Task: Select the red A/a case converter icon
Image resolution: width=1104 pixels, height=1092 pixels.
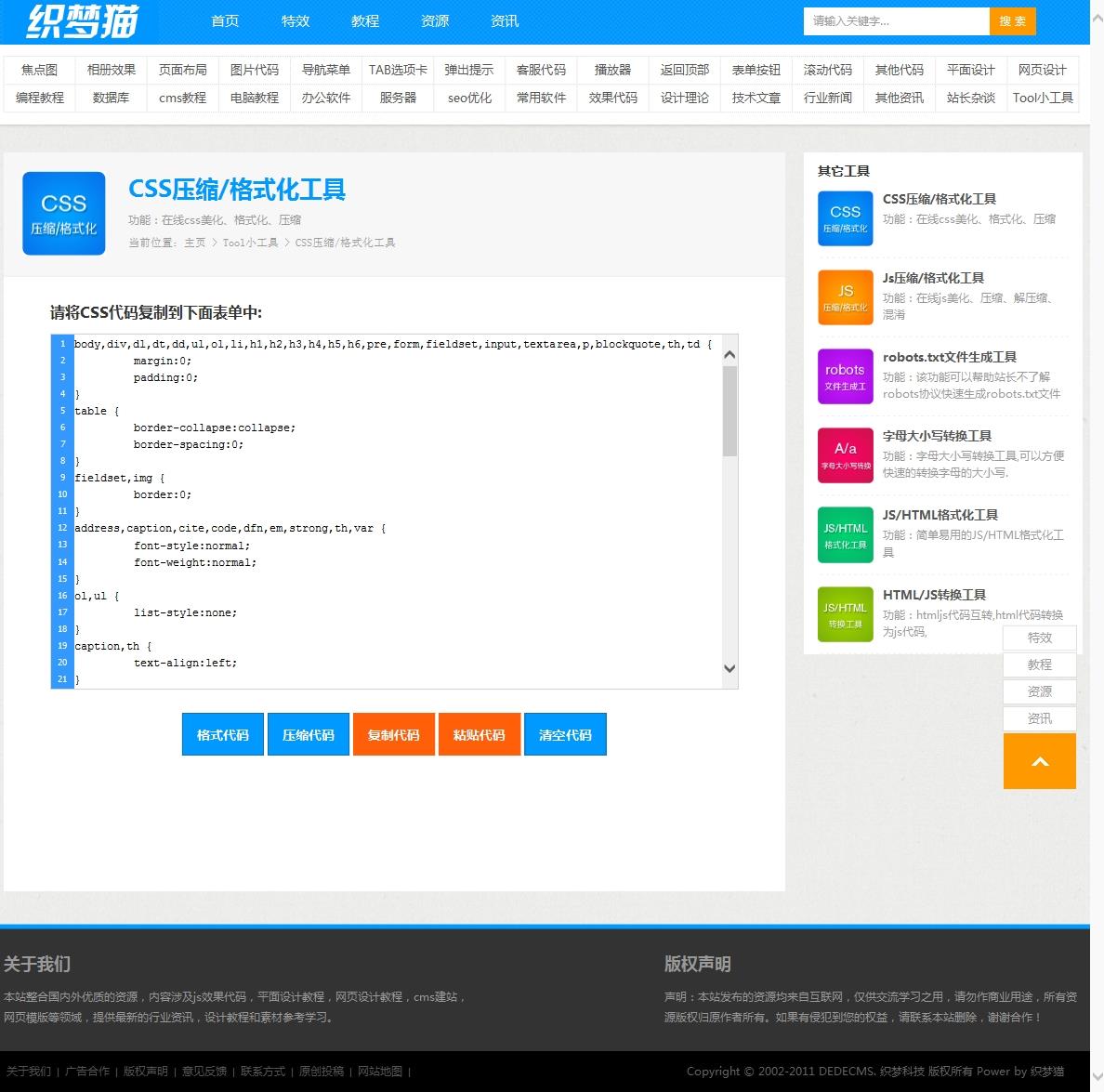Action: coord(845,455)
